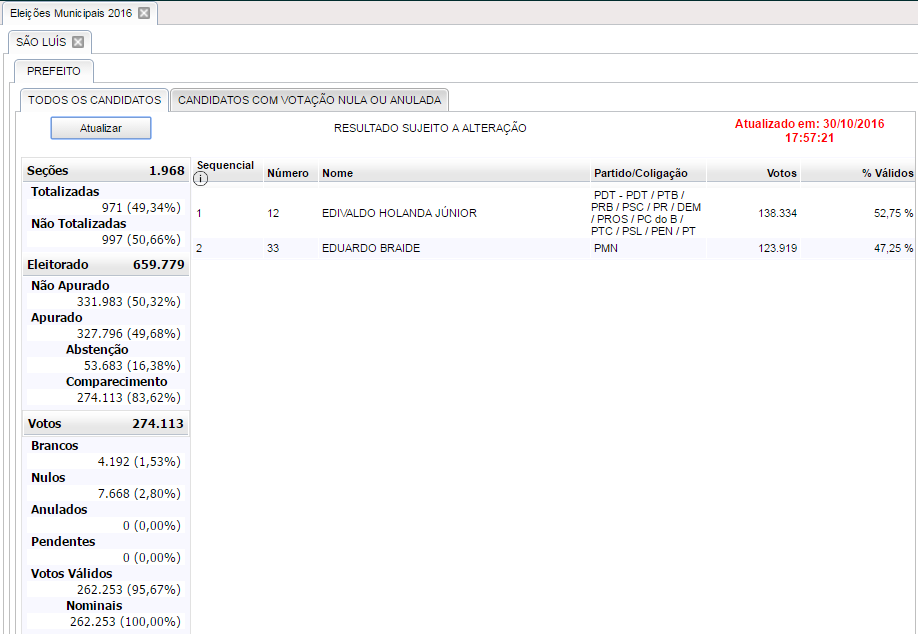The width and height of the screenshot is (918, 634).
Task: Click the Sequencial column header
Action: [225, 165]
